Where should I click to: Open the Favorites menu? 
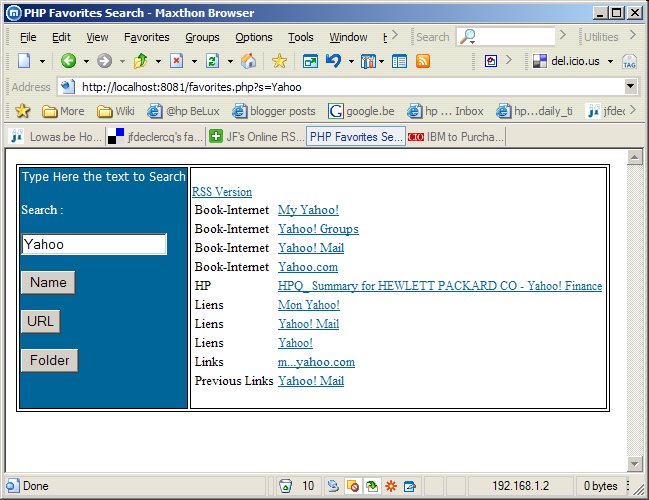[146, 37]
